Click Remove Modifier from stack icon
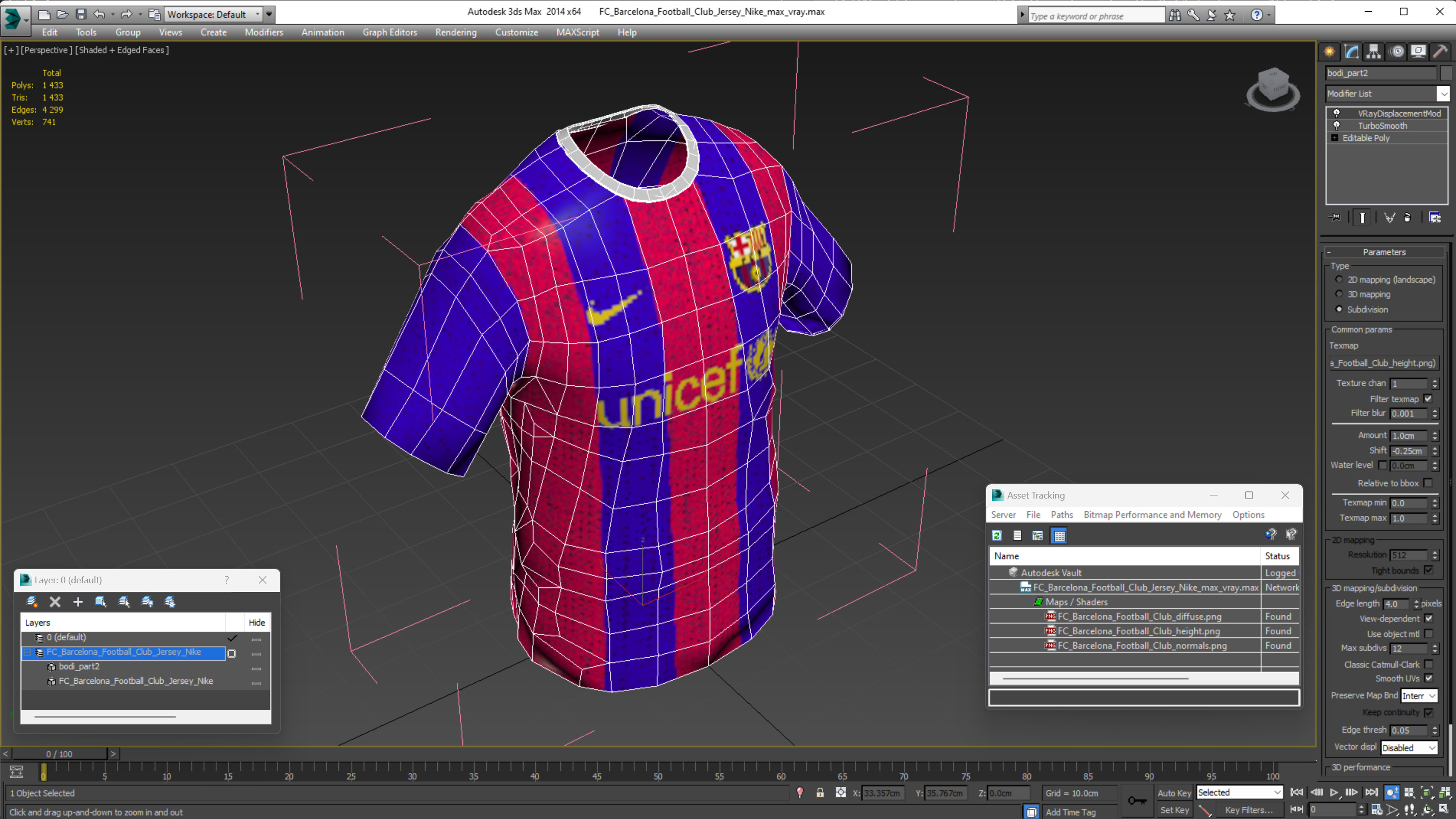 1408,217
